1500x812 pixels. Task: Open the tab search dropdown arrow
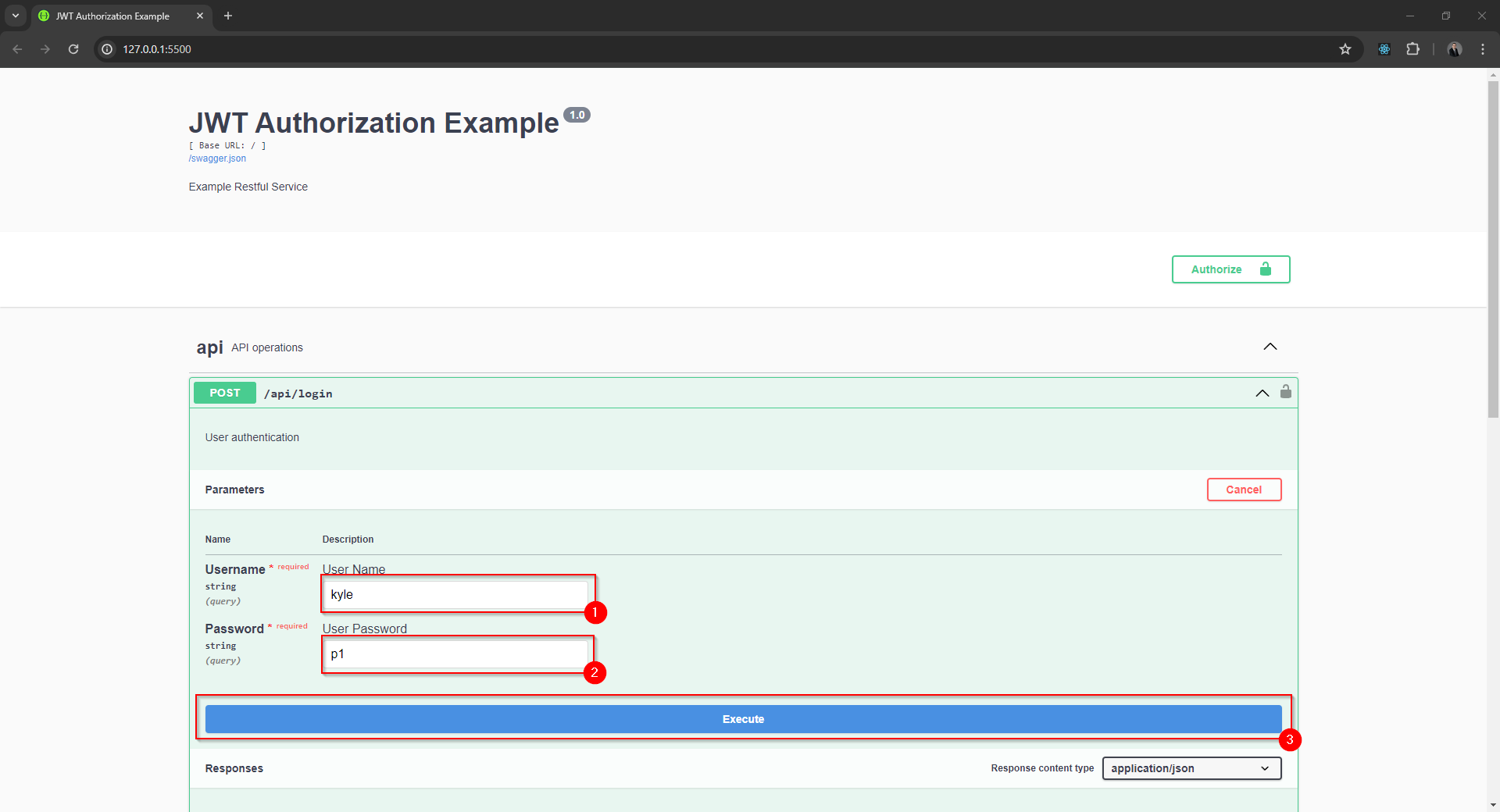pos(15,16)
